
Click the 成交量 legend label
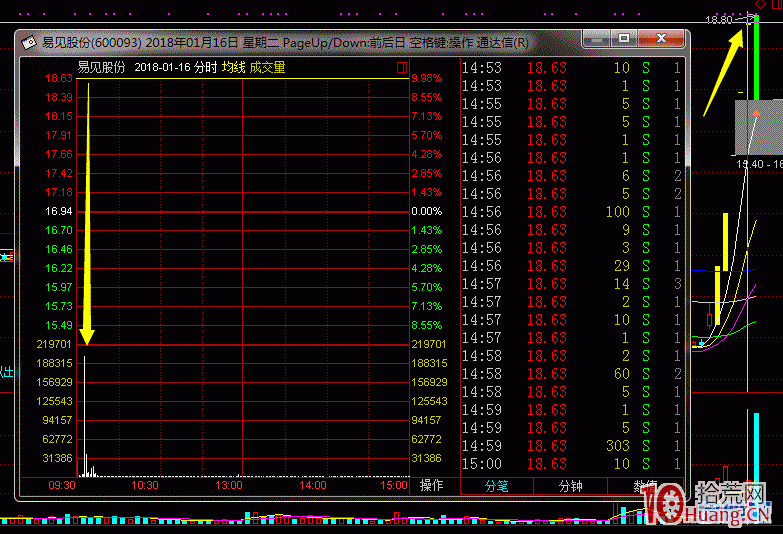(267, 67)
